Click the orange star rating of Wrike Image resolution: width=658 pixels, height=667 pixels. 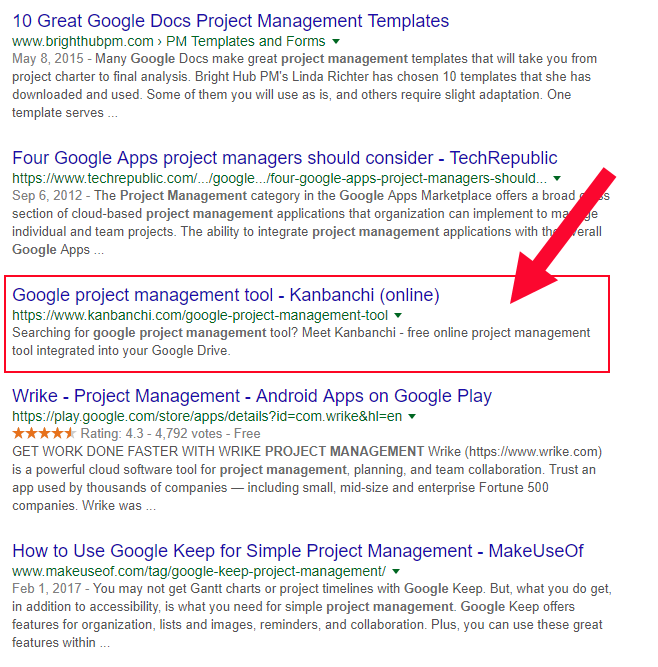pyautogui.click(x=44, y=433)
